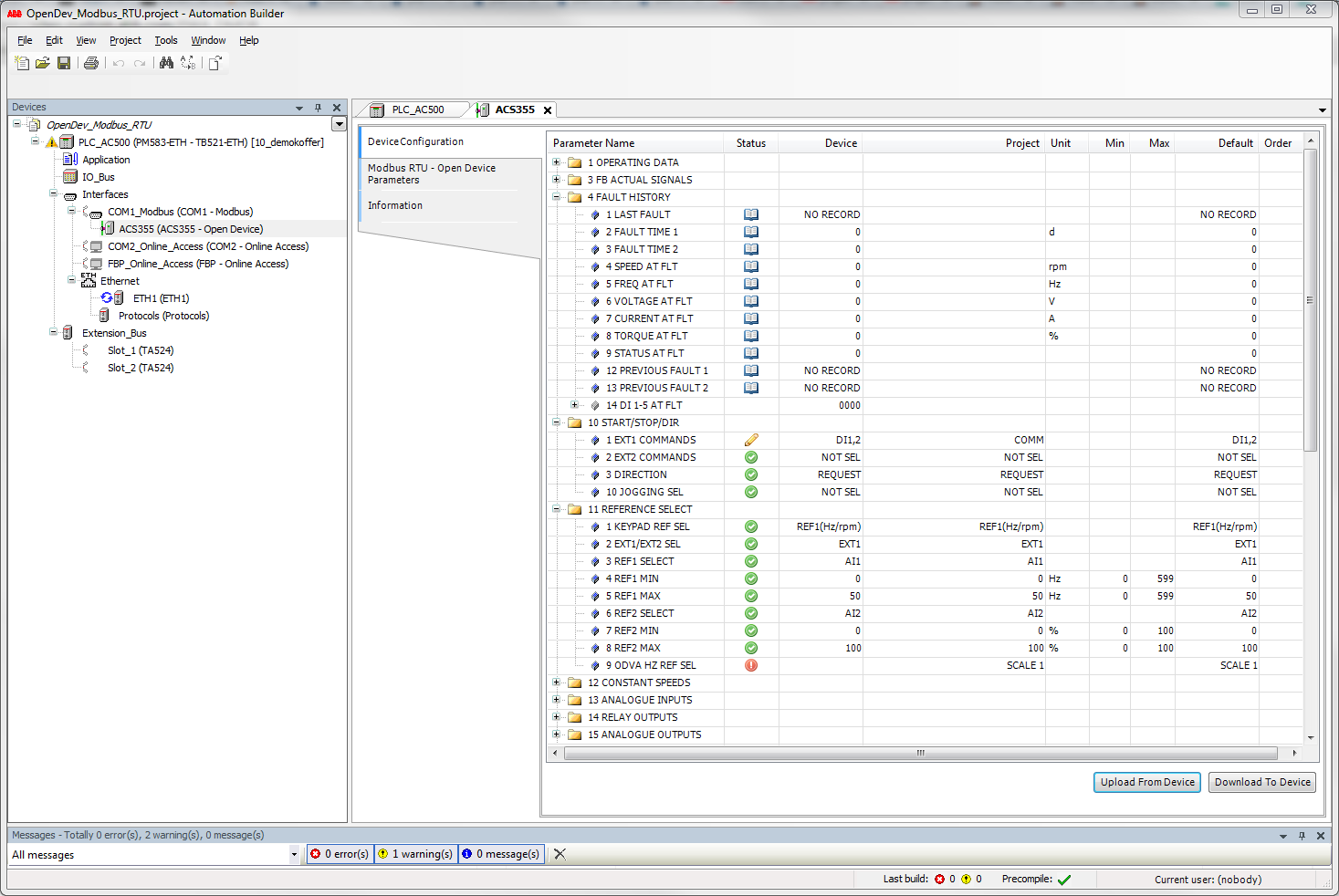
Task: Click the page-with-arrow toolbar icon
Action: tap(215, 63)
